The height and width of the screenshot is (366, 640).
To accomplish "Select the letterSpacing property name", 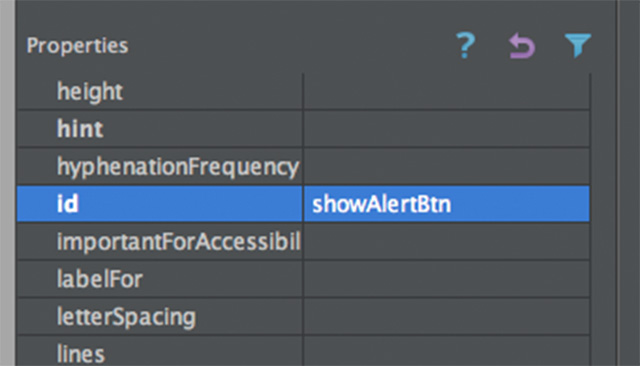I will [126, 317].
